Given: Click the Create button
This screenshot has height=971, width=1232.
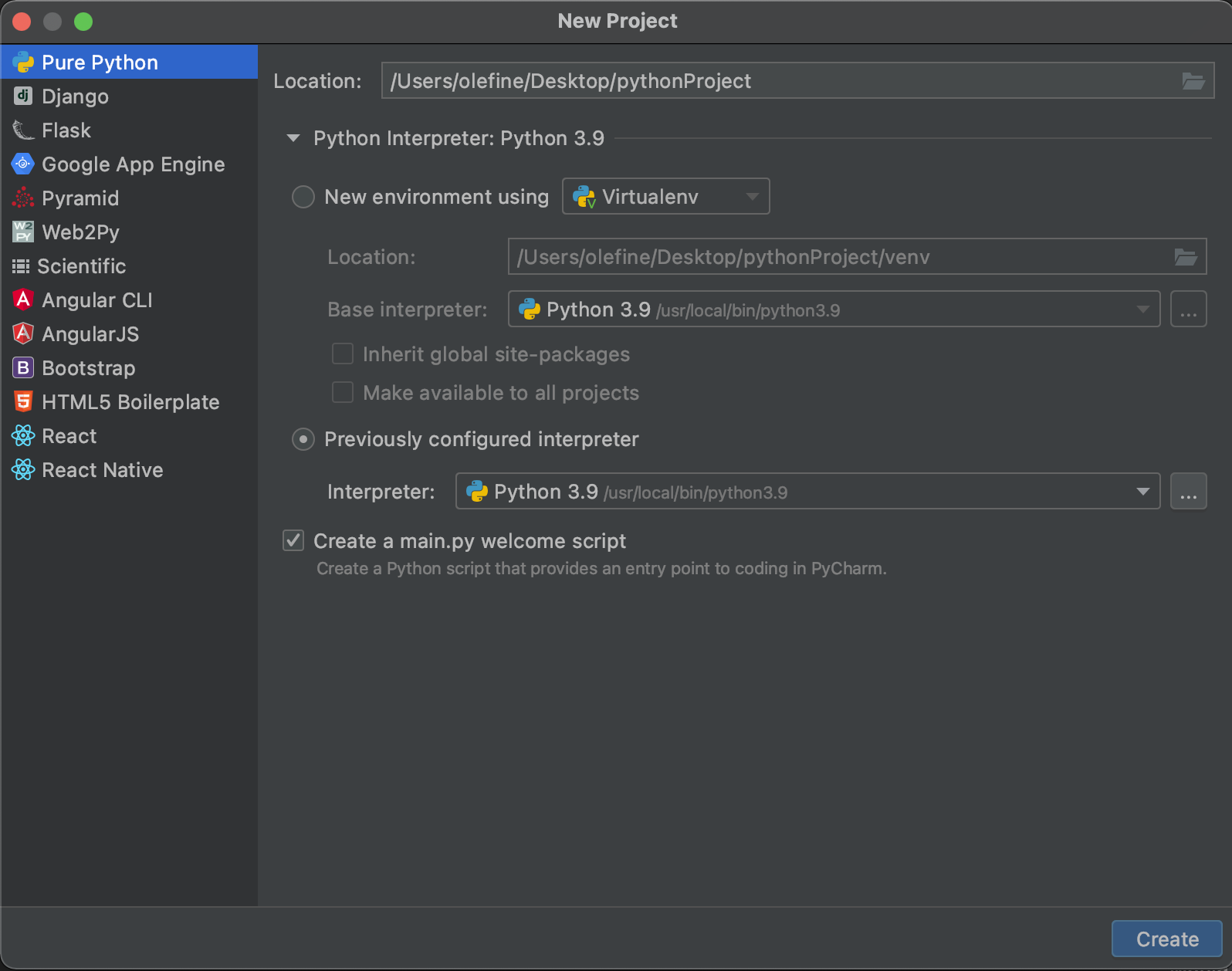Looking at the screenshot, I should click(x=1166, y=939).
